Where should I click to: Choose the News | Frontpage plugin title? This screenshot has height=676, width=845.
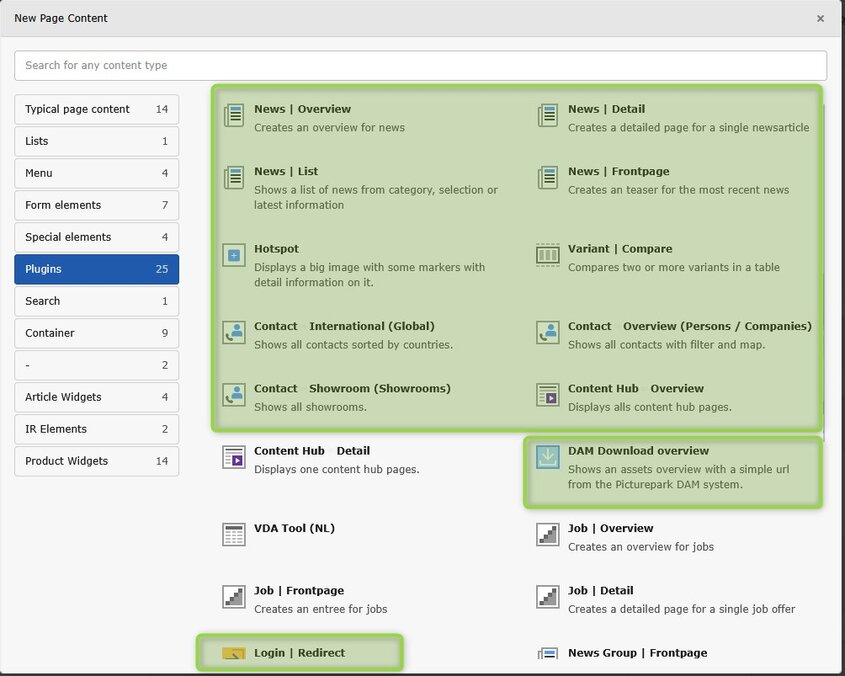pyautogui.click(x=618, y=171)
